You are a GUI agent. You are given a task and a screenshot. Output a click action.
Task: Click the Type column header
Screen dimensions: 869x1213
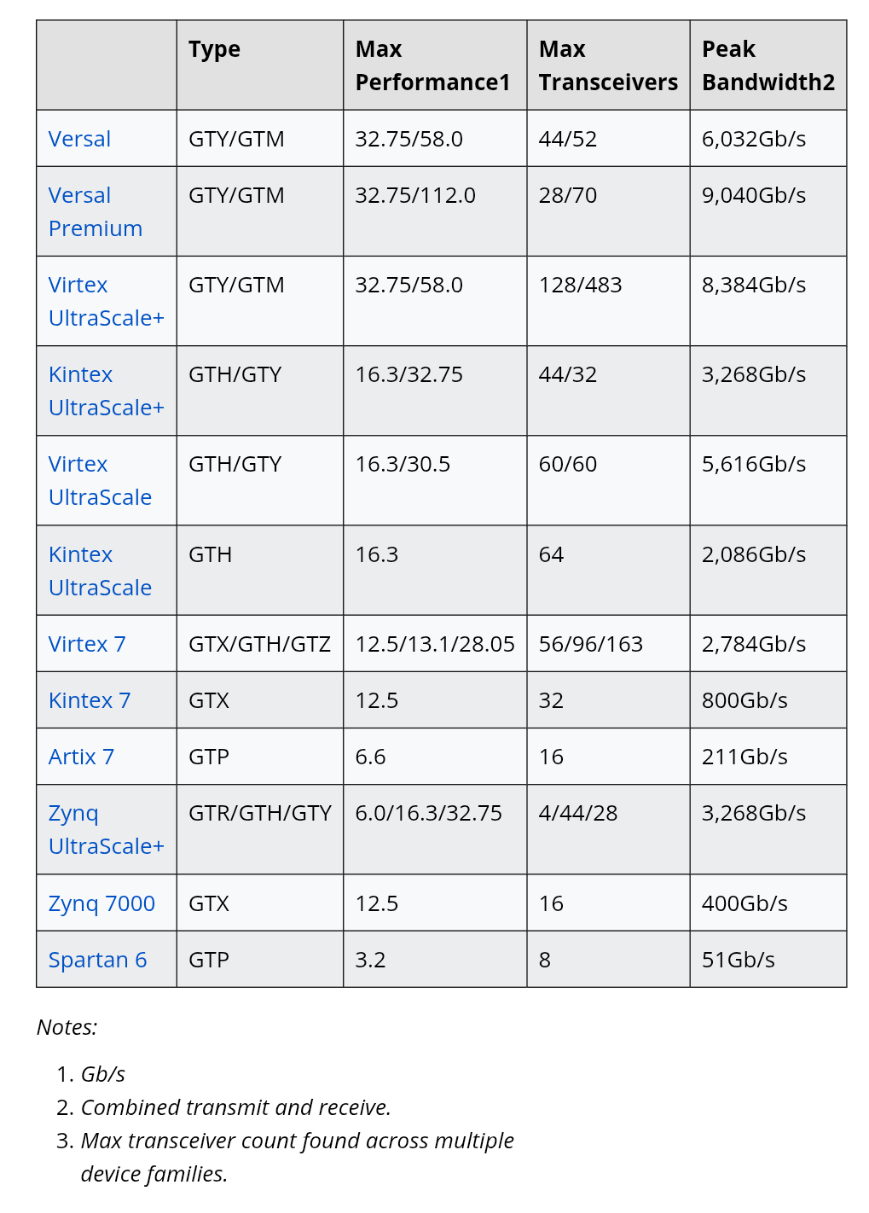click(214, 50)
